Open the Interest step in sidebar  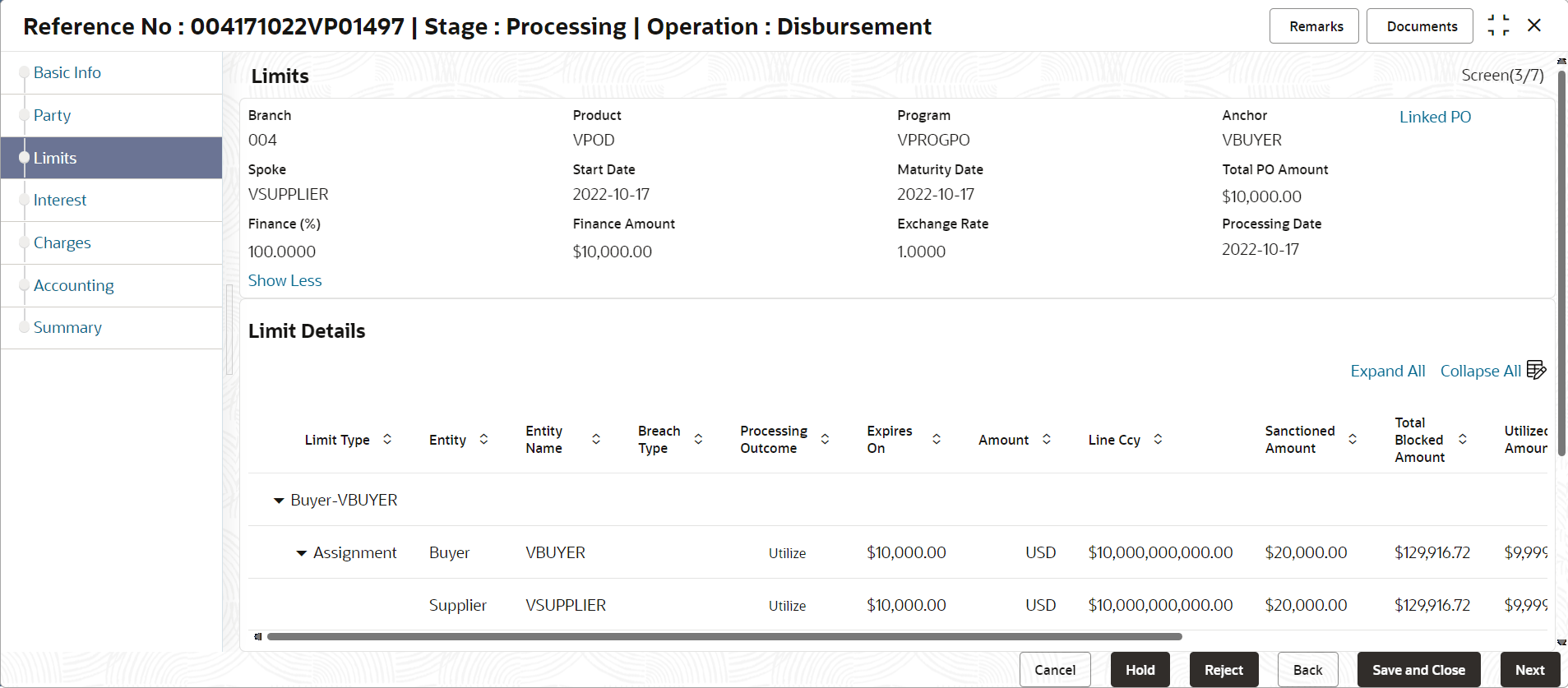(60, 200)
